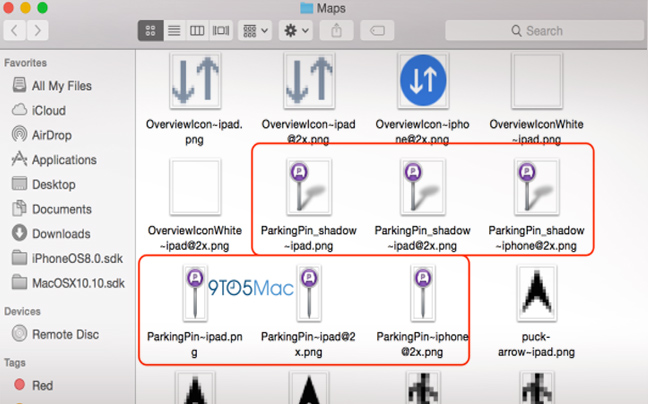Open AirDrop in the sidebar
This screenshot has width=648, height=404.
click(x=42, y=135)
